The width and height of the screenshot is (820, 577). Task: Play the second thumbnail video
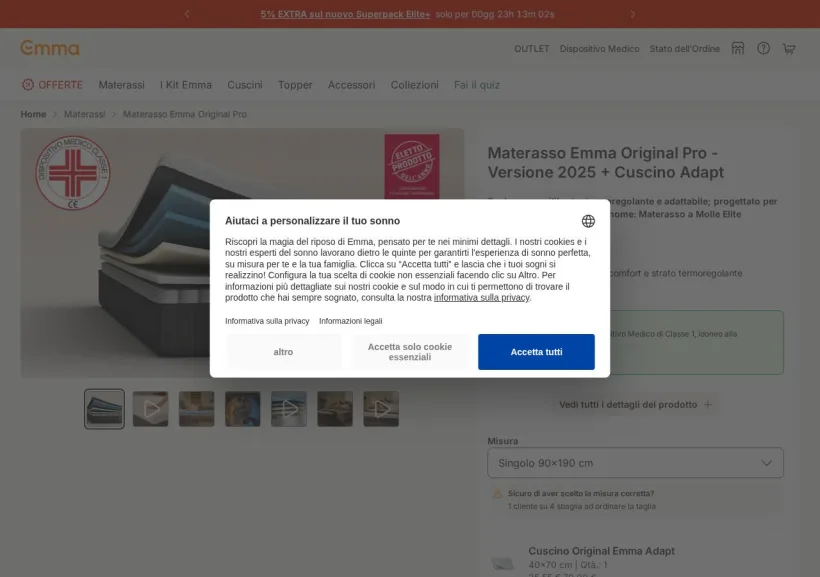point(151,409)
